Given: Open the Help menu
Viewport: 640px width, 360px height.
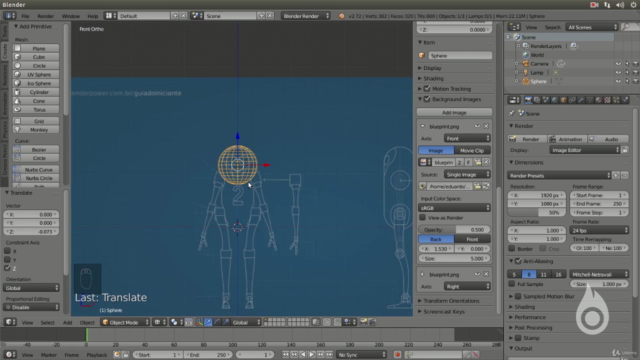Looking at the screenshot, I should tap(93, 16).
